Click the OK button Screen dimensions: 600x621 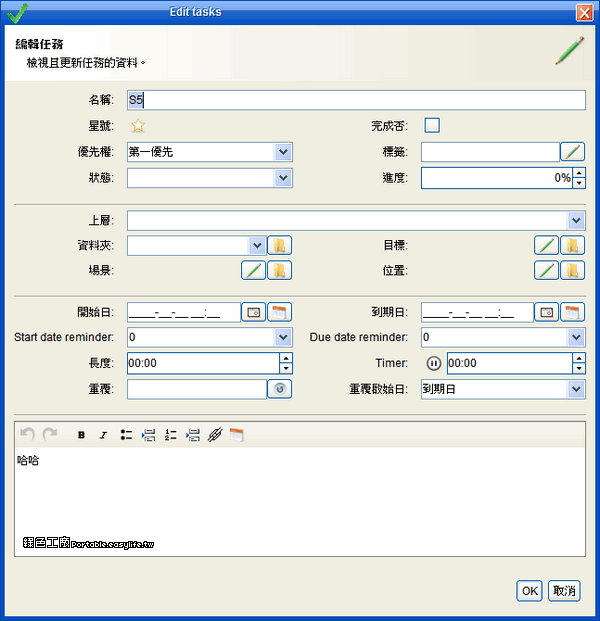530,591
